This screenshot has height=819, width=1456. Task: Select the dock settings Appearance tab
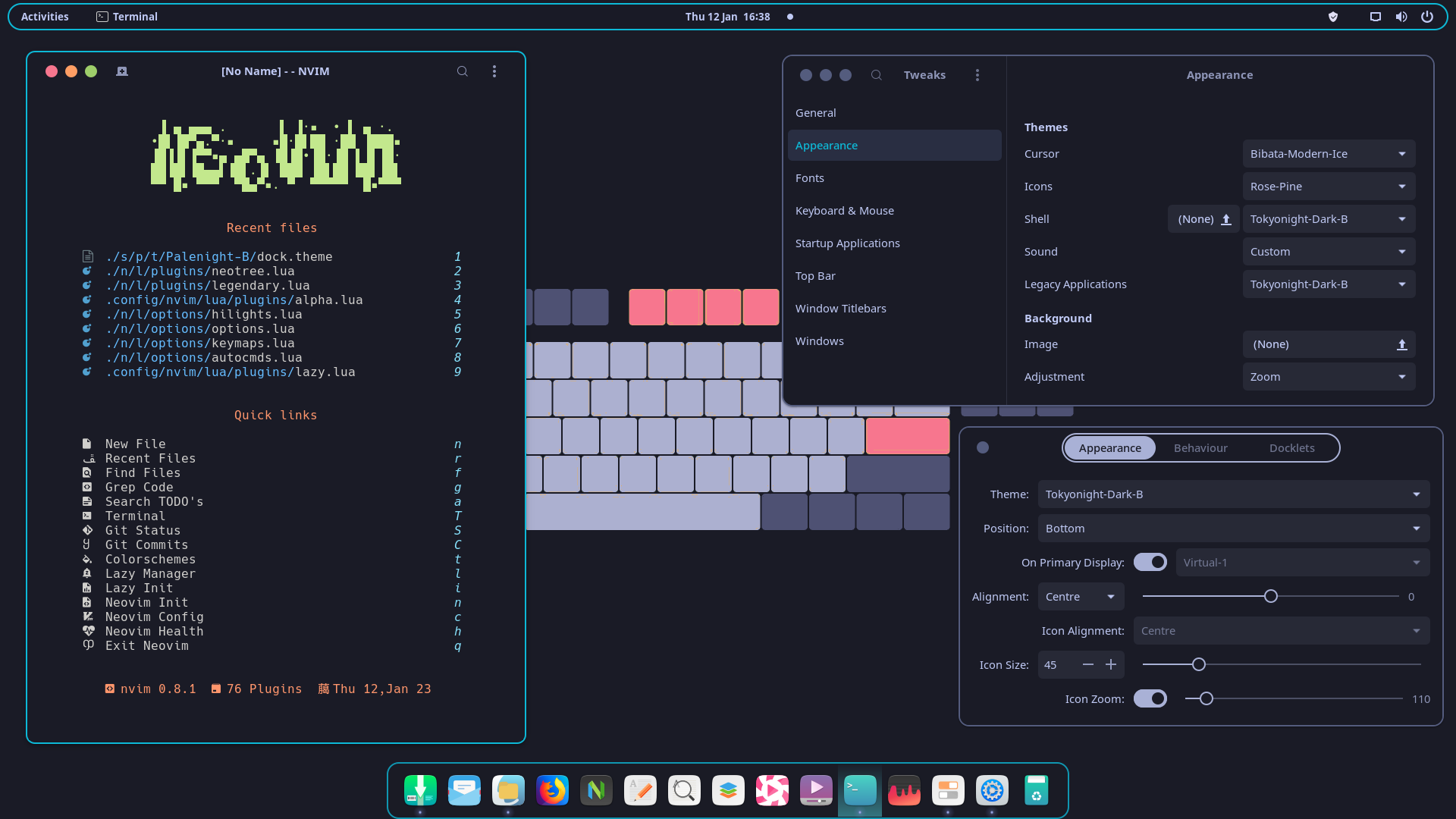point(1109,448)
